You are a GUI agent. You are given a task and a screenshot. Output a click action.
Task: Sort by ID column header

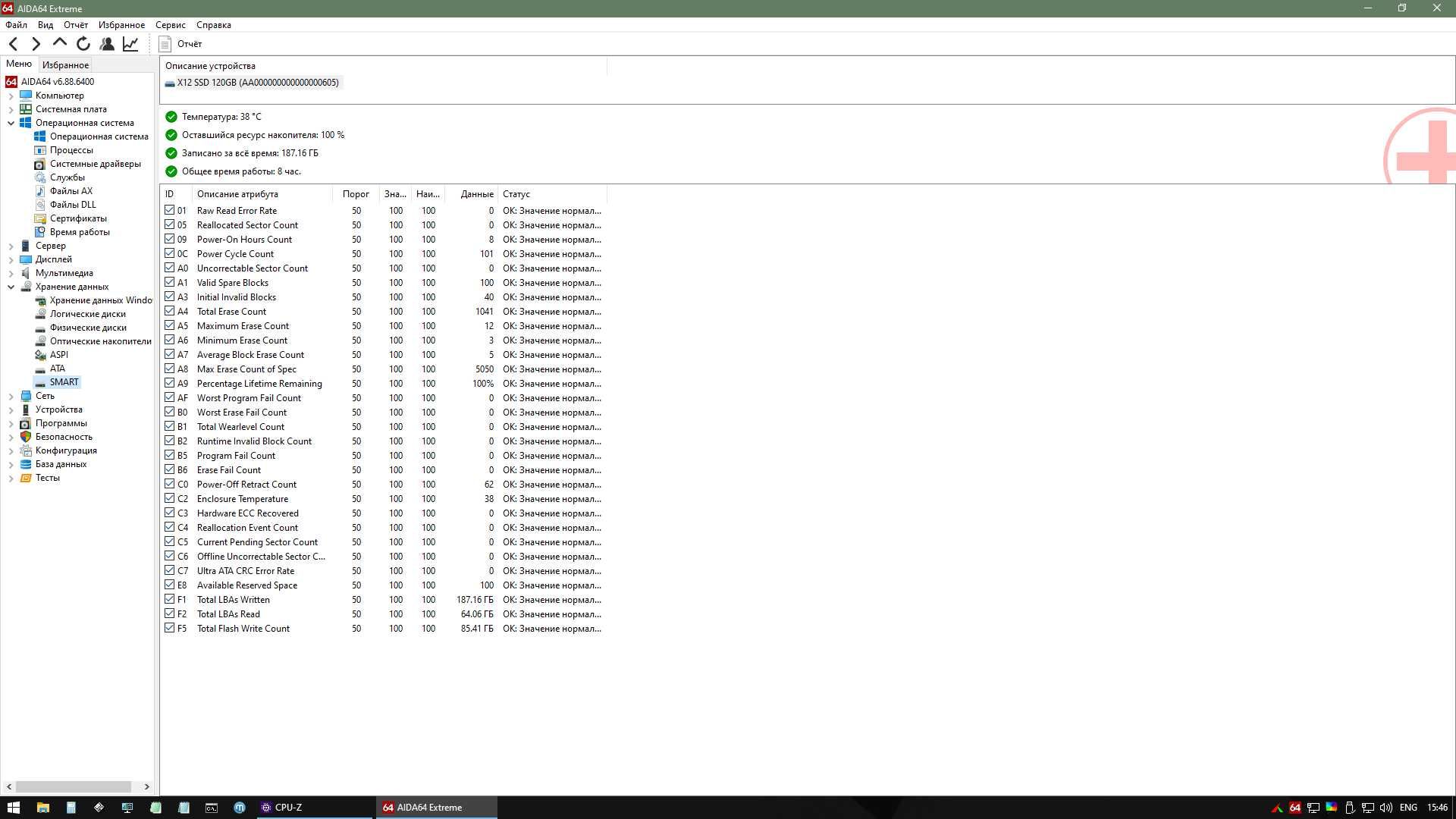point(176,194)
